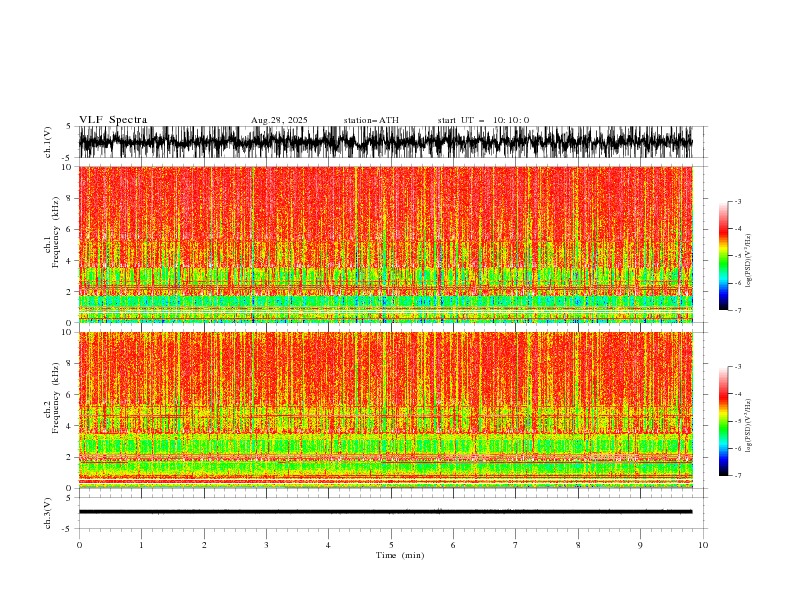Click the ch.2 "Frequency (kHz)" axis label

(x=56, y=398)
